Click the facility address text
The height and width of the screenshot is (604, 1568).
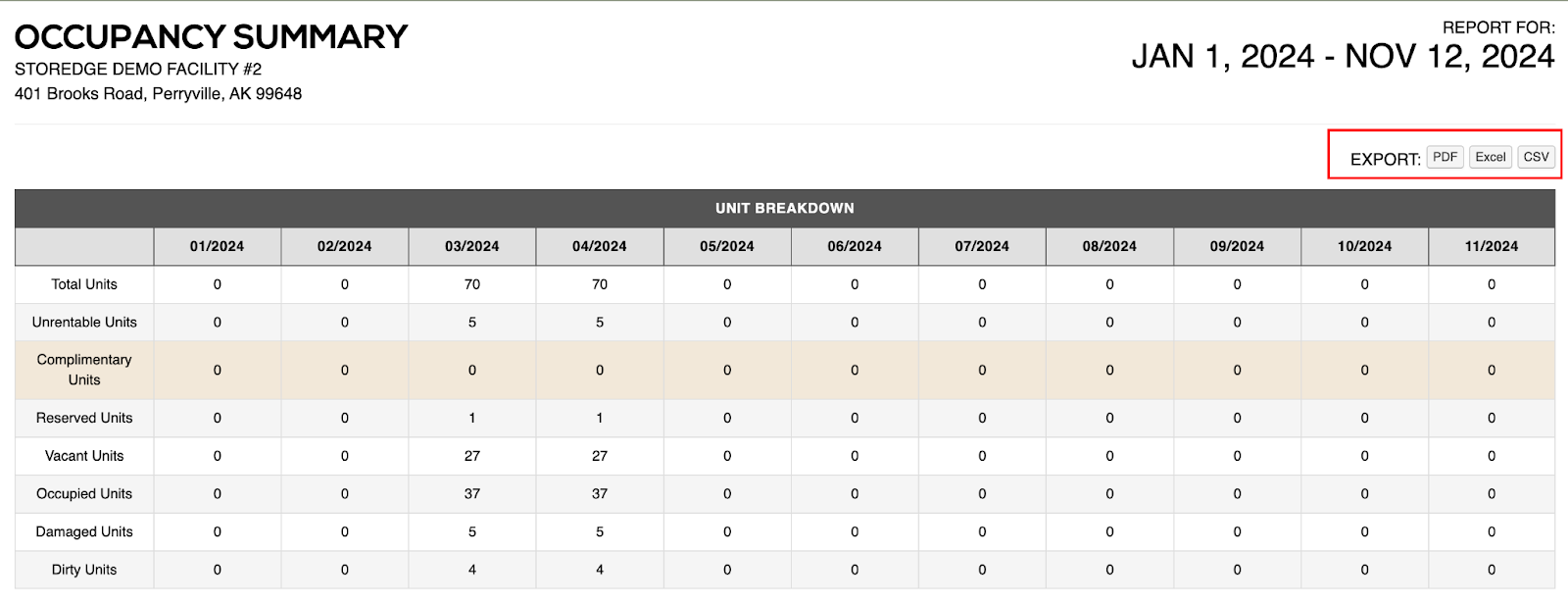point(158,94)
